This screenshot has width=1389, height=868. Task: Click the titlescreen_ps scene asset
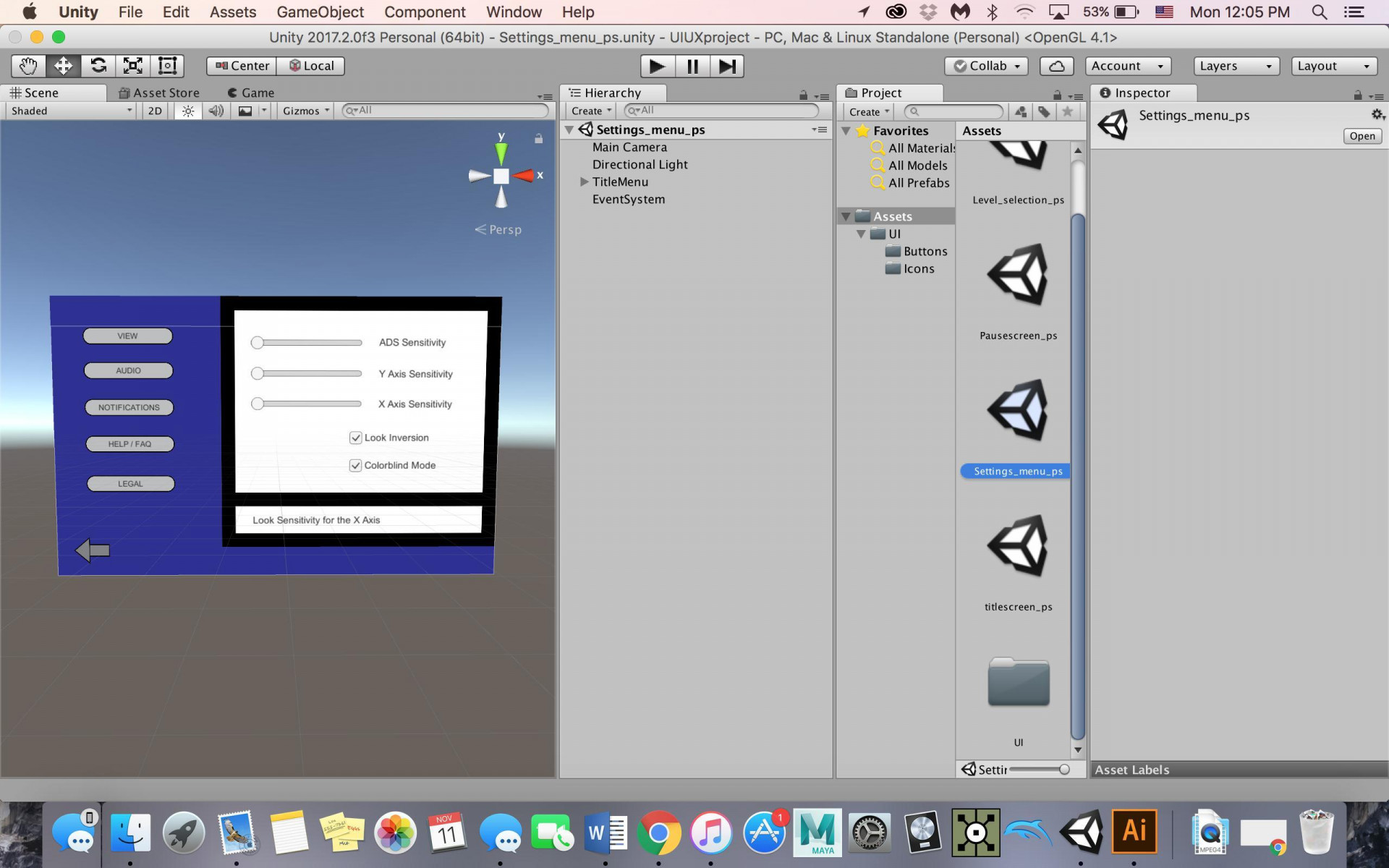1018,561
